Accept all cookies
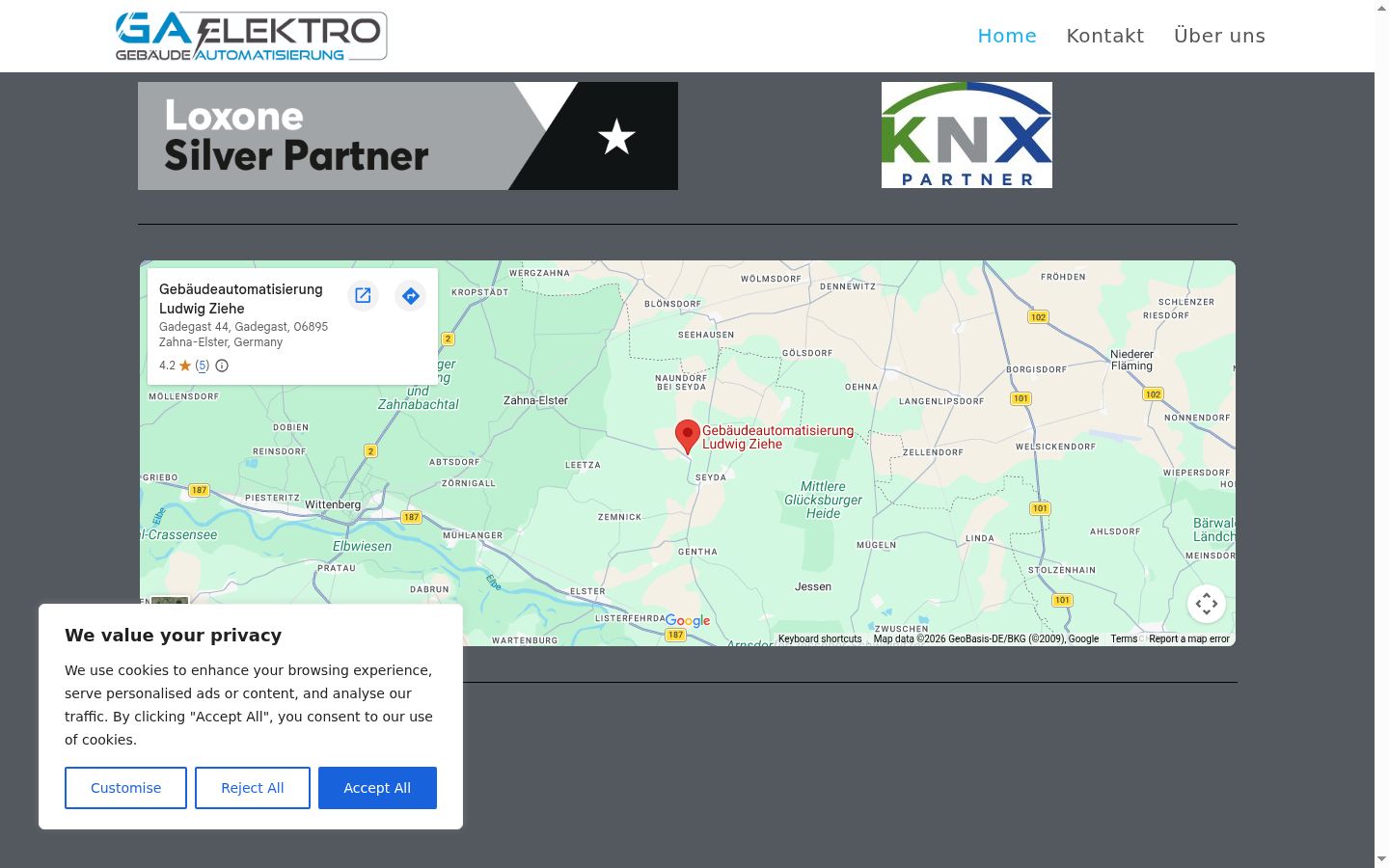 (377, 788)
